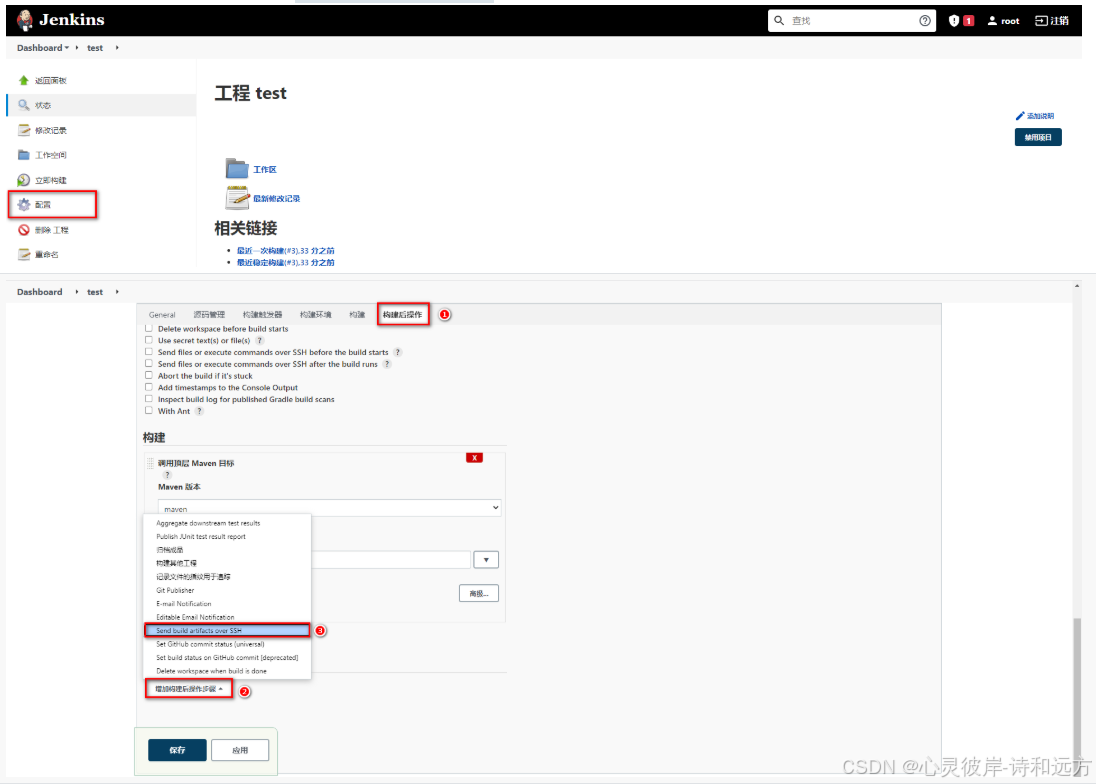1096x784 pixels.
Task: Tick Delete workspace before build starts checkbox
Action: pos(149,328)
